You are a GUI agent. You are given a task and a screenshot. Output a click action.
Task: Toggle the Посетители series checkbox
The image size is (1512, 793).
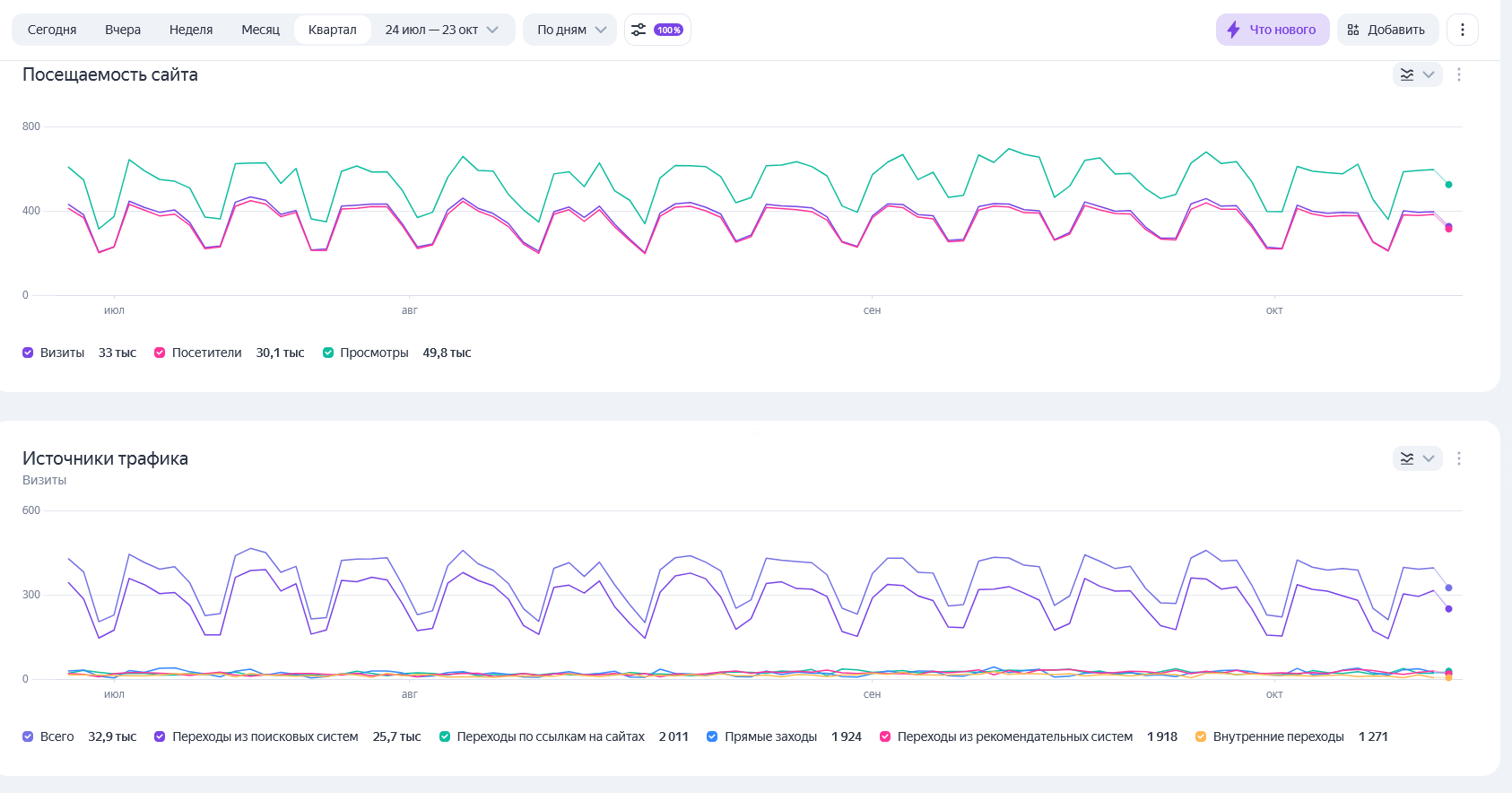(160, 353)
